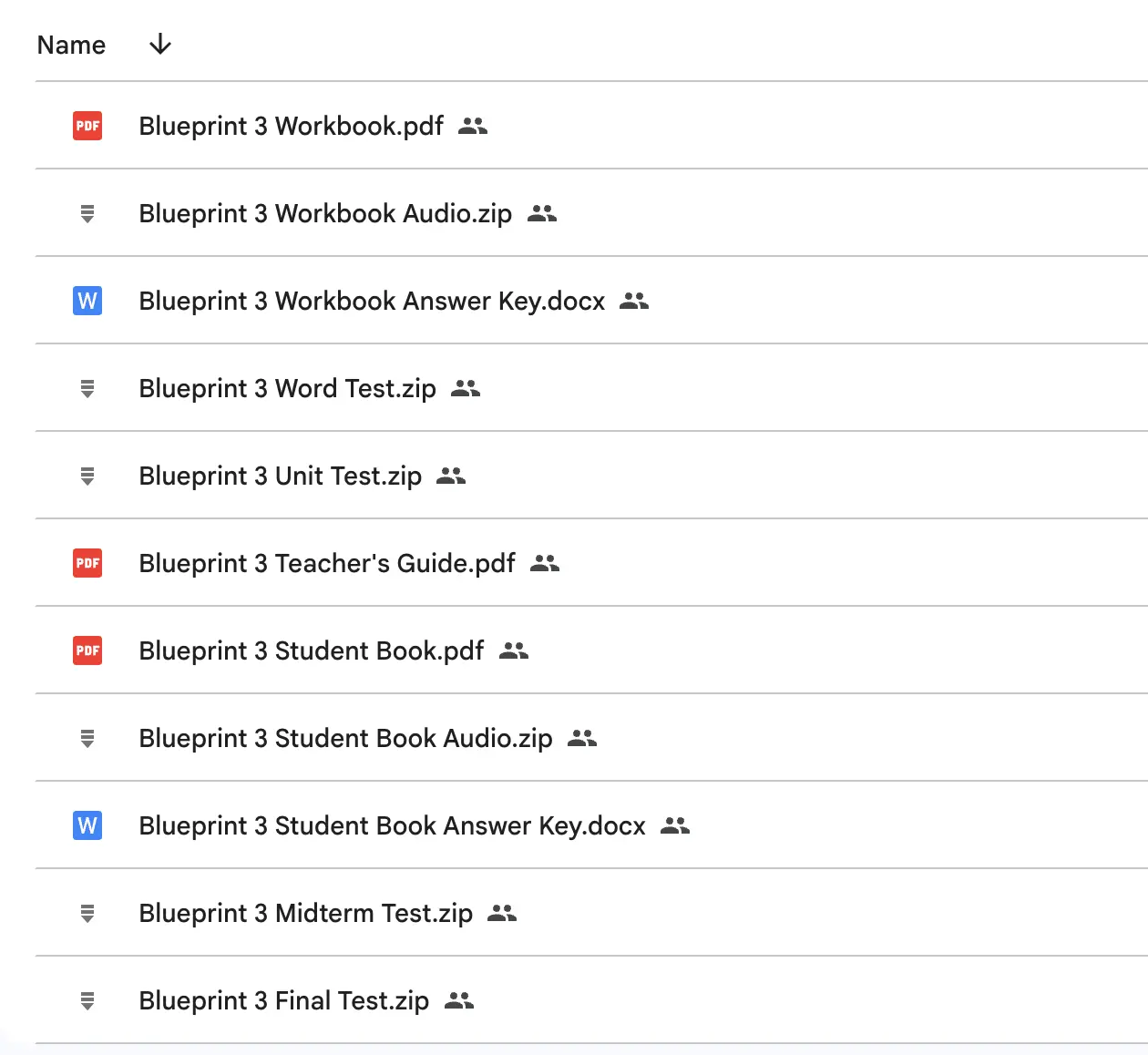This screenshot has width=1148, height=1055.
Task: Click the zip icon for Student Book Audio.zip
Action: coord(87,739)
